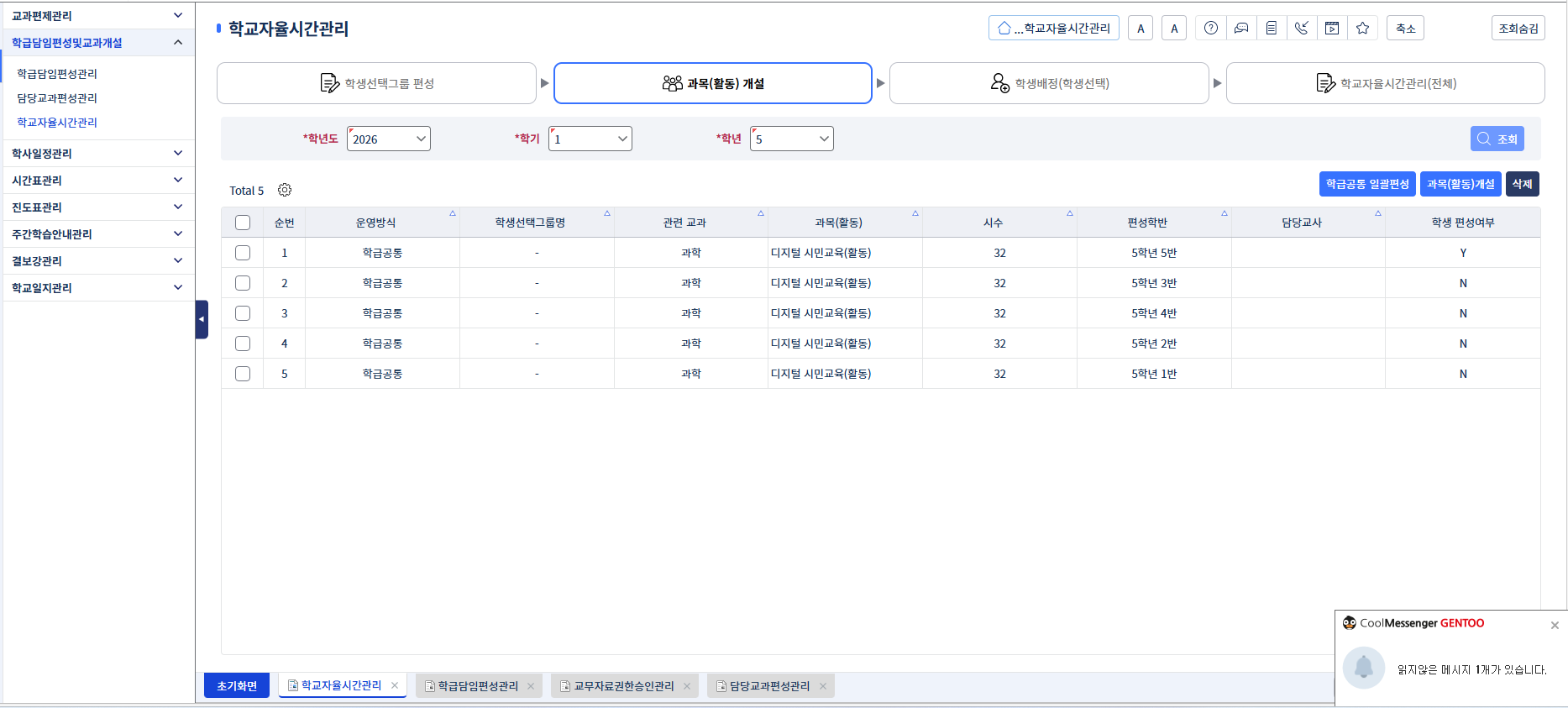Click the help question mark icon
1568x708 pixels.
(x=1210, y=28)
